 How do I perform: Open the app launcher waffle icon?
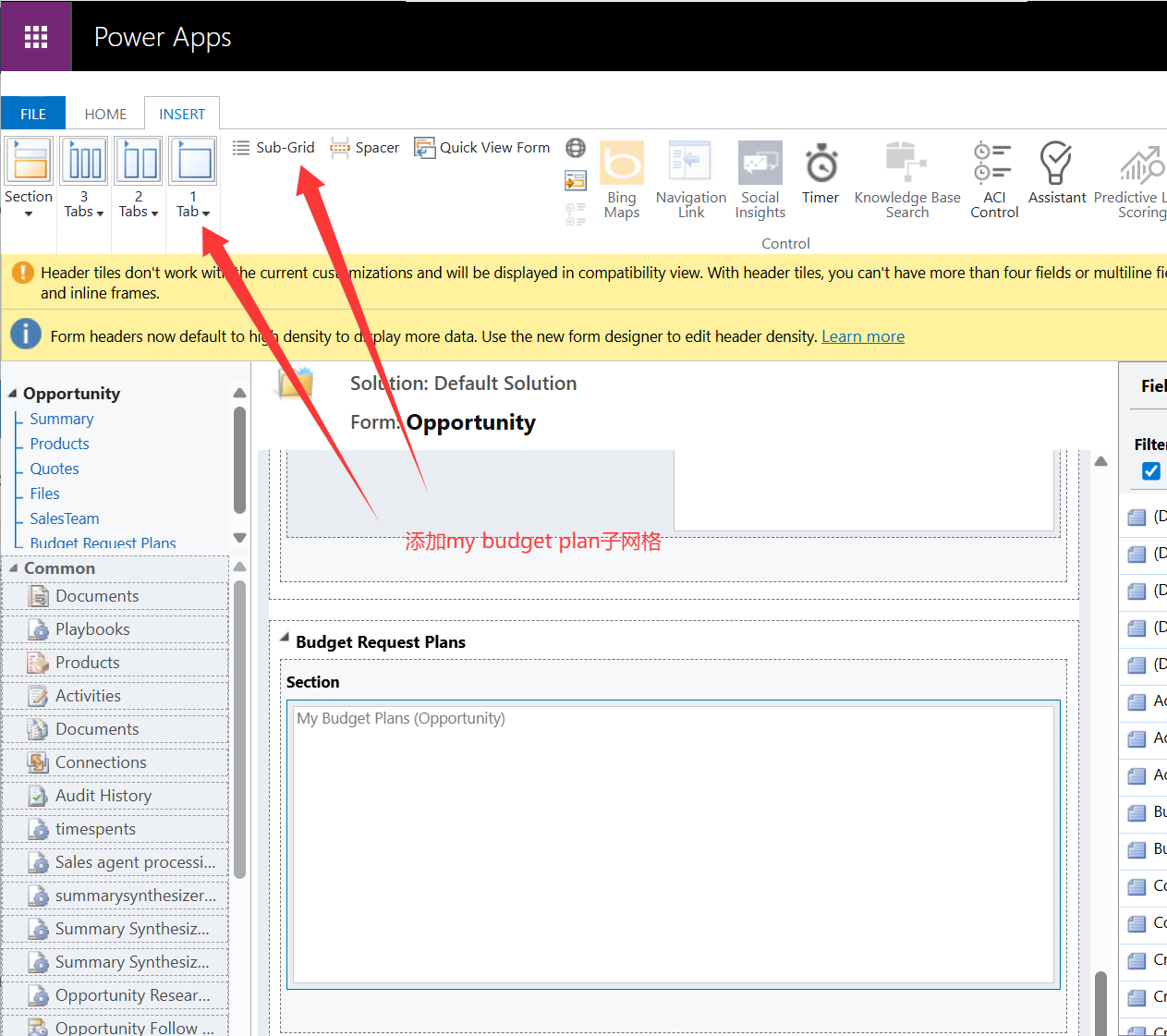pyautogui.click(x=36, y=37)
